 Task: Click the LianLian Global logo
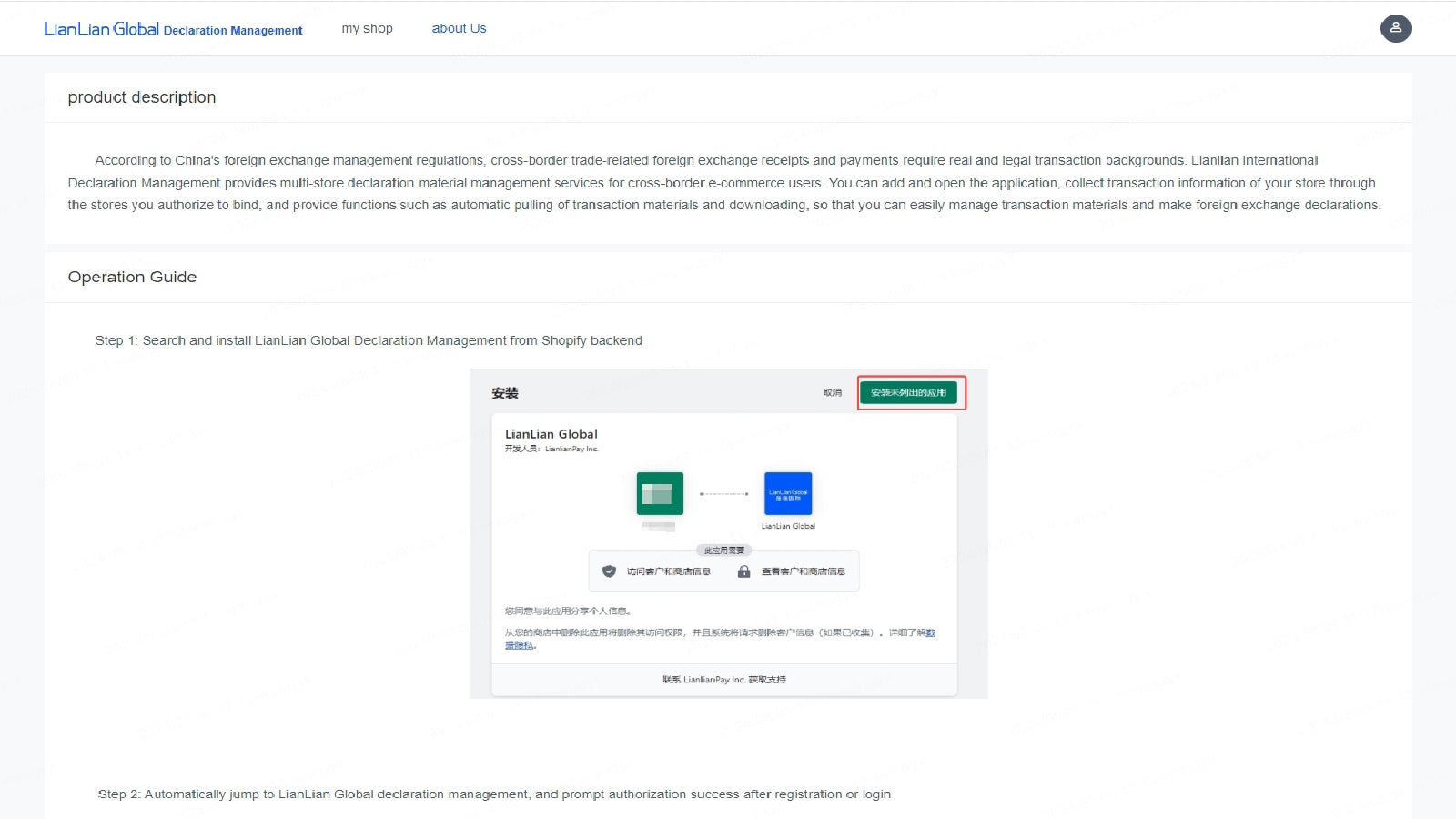coord(101,29)
